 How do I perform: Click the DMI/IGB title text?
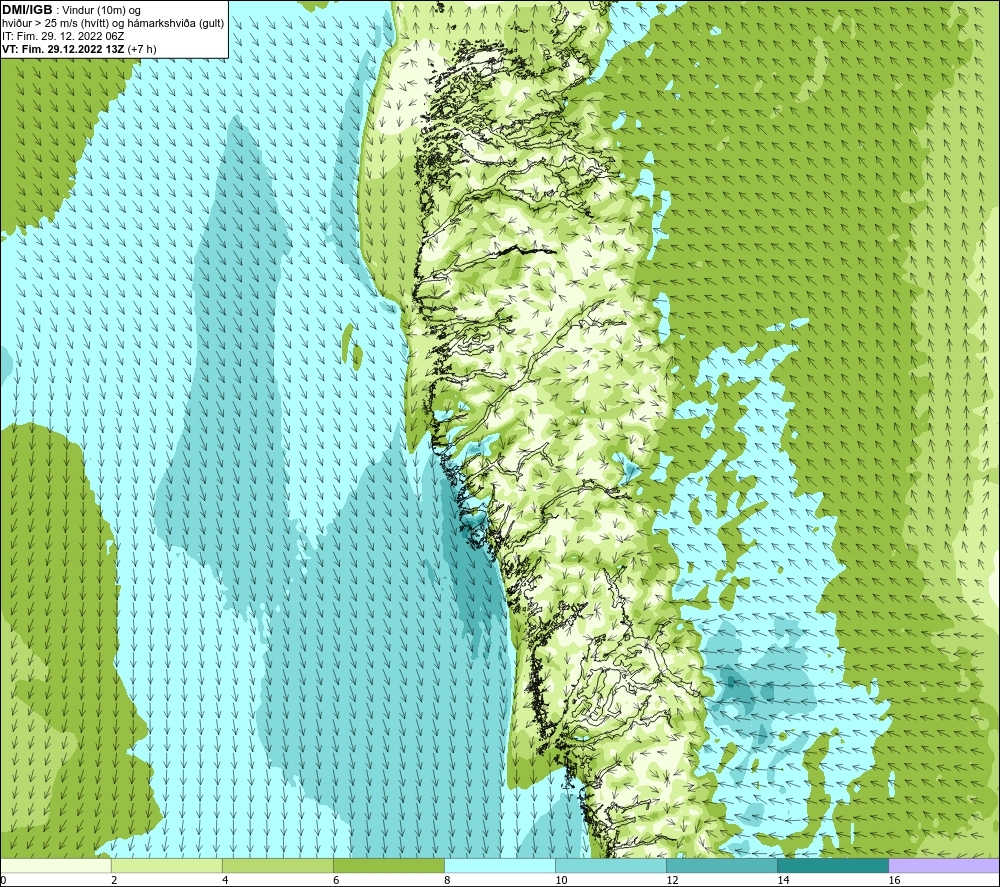pos(27,10)
